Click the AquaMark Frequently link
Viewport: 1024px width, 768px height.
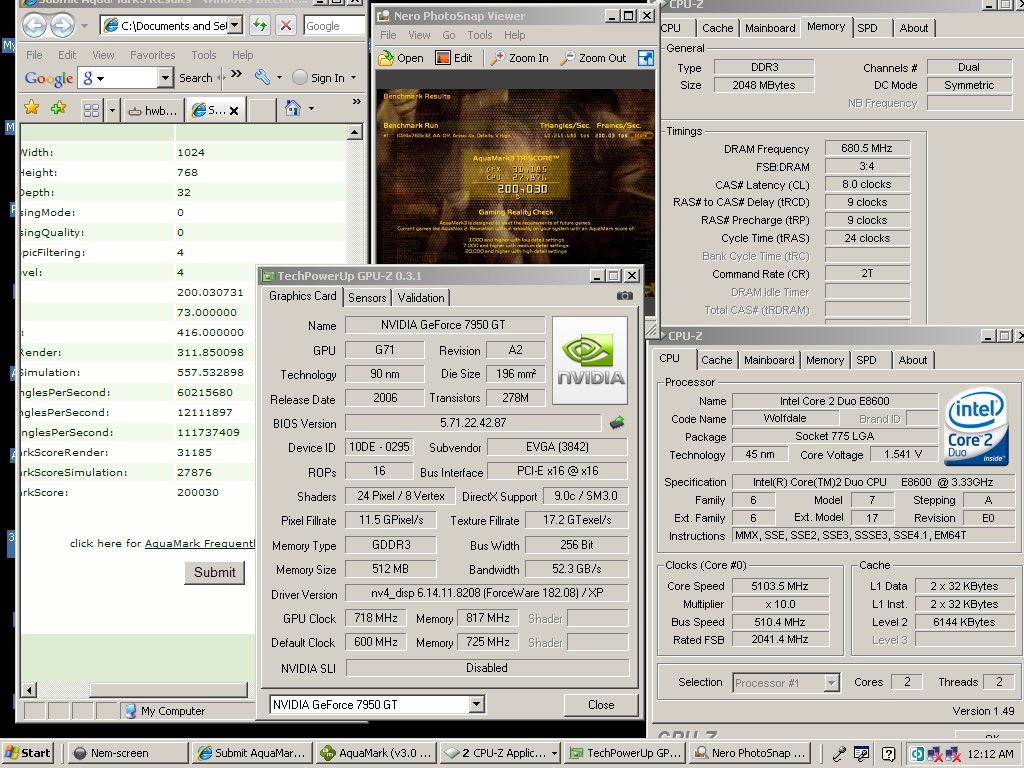199,543
